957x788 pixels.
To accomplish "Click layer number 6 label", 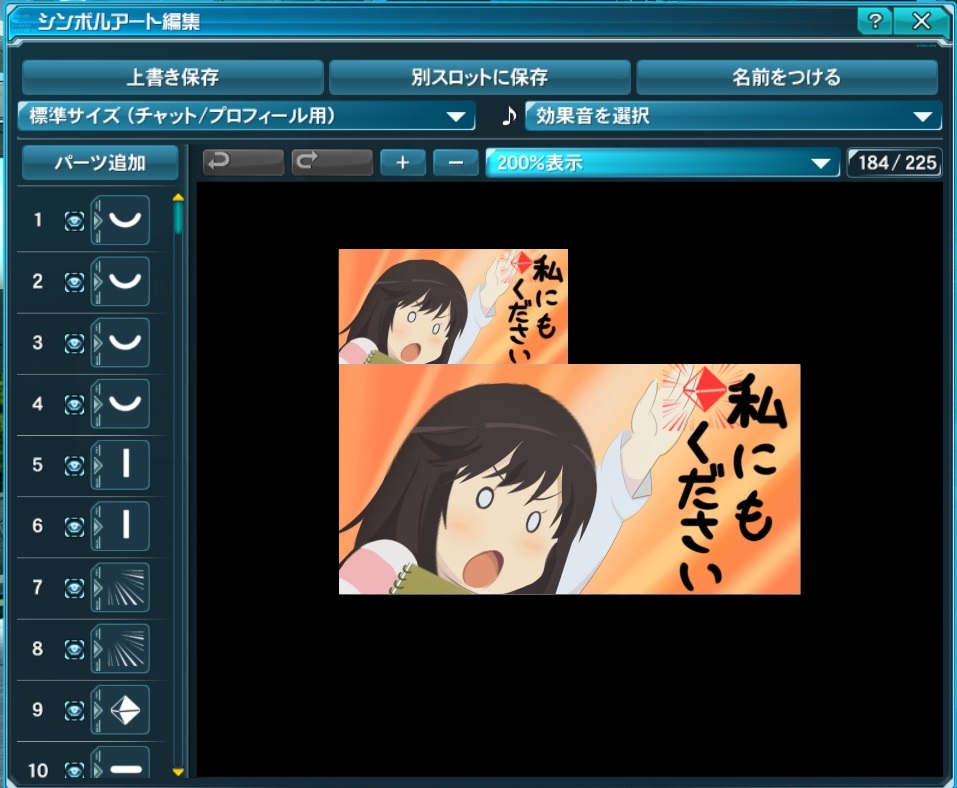I will click(x=38, y=526).
